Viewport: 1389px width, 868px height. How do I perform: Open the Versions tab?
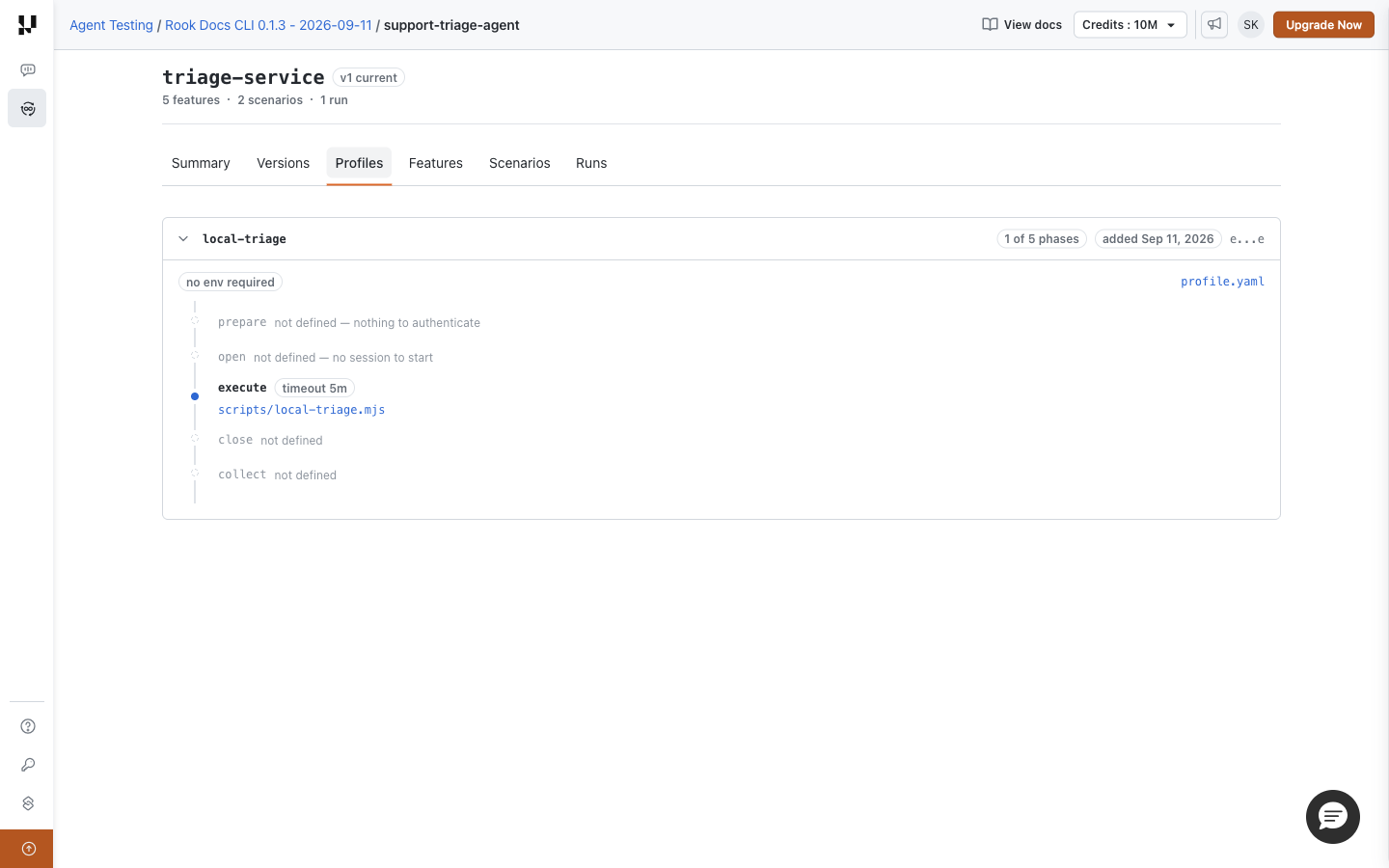coord(283,164)
